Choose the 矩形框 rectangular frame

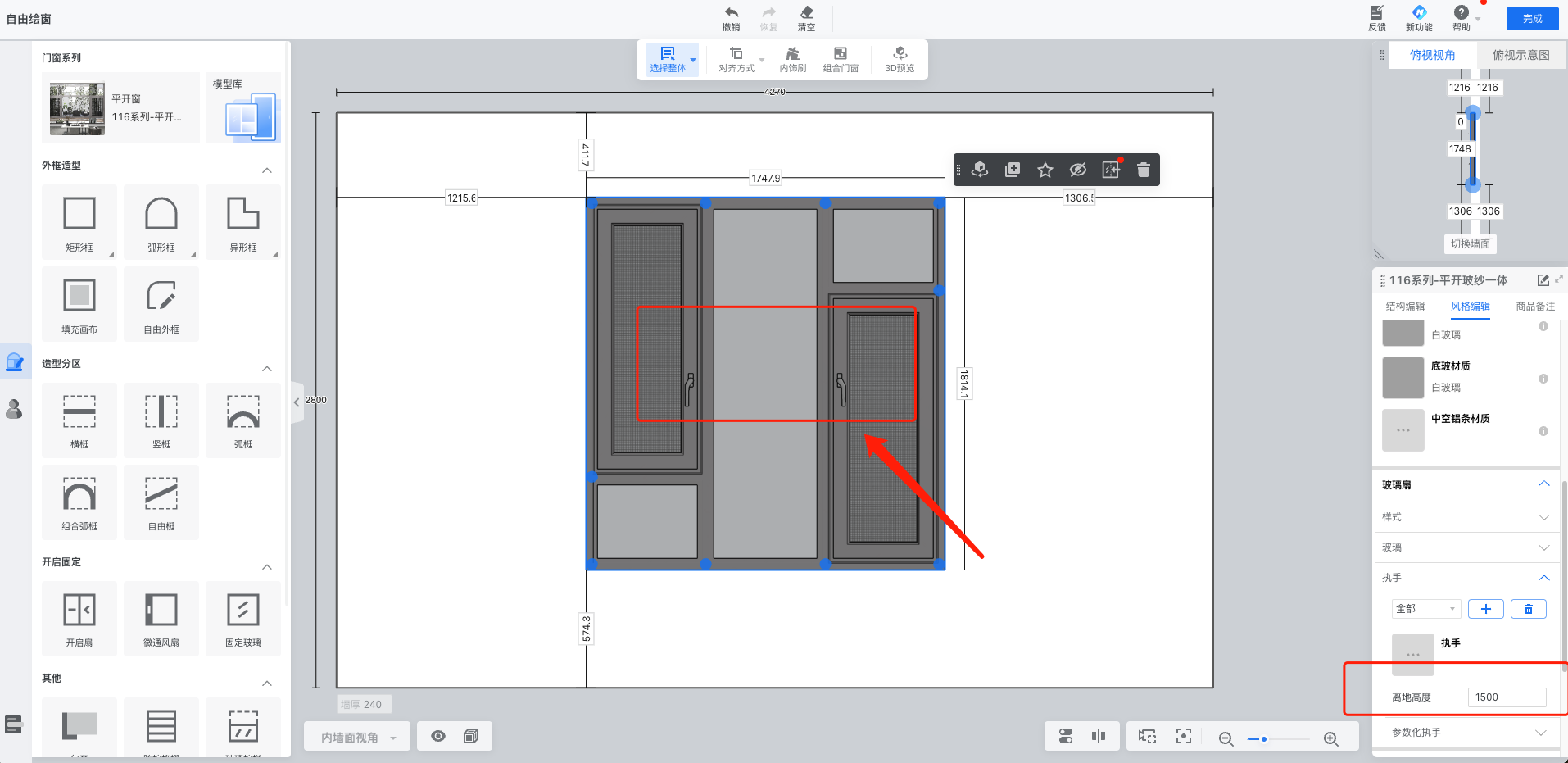[x=79, y=222]
